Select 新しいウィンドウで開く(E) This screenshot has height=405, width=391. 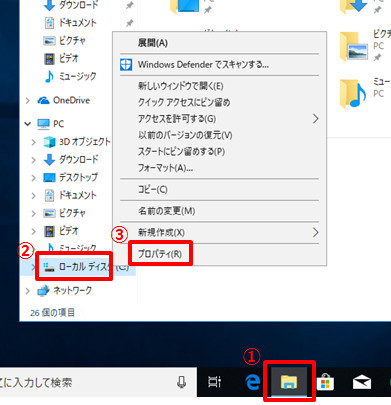(219, 86)
